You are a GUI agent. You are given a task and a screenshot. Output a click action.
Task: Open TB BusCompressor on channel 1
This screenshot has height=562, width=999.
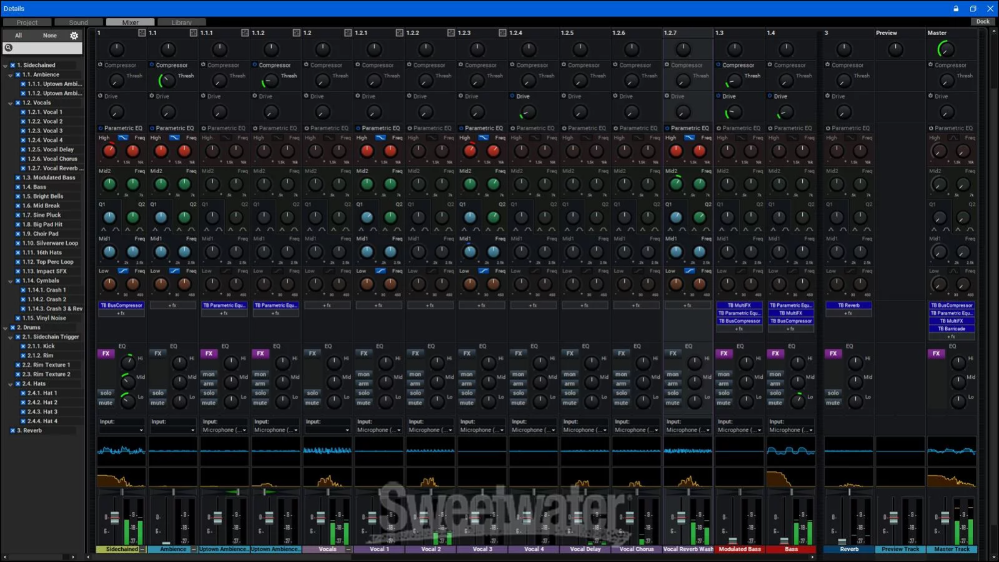pyautogui.click(x=121, y=305)
